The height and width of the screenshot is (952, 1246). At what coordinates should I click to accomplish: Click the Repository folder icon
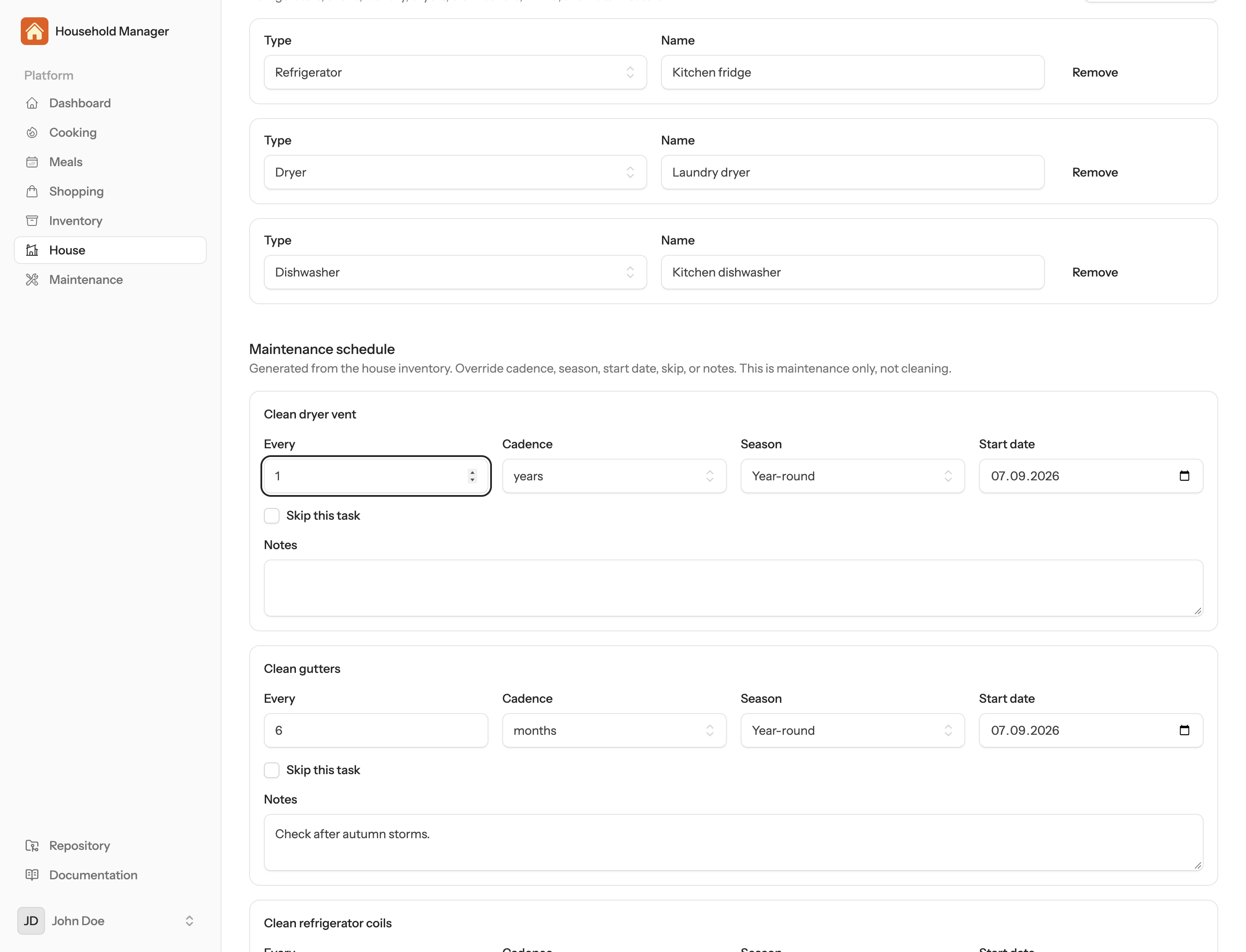point(32,846)
